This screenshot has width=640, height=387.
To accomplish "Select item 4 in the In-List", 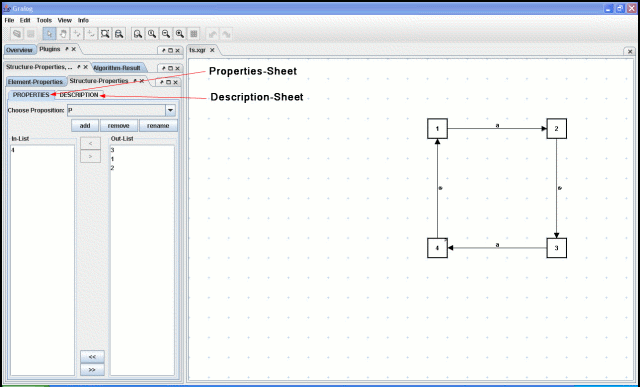I will pyautogui.click(x=42, y=150).
